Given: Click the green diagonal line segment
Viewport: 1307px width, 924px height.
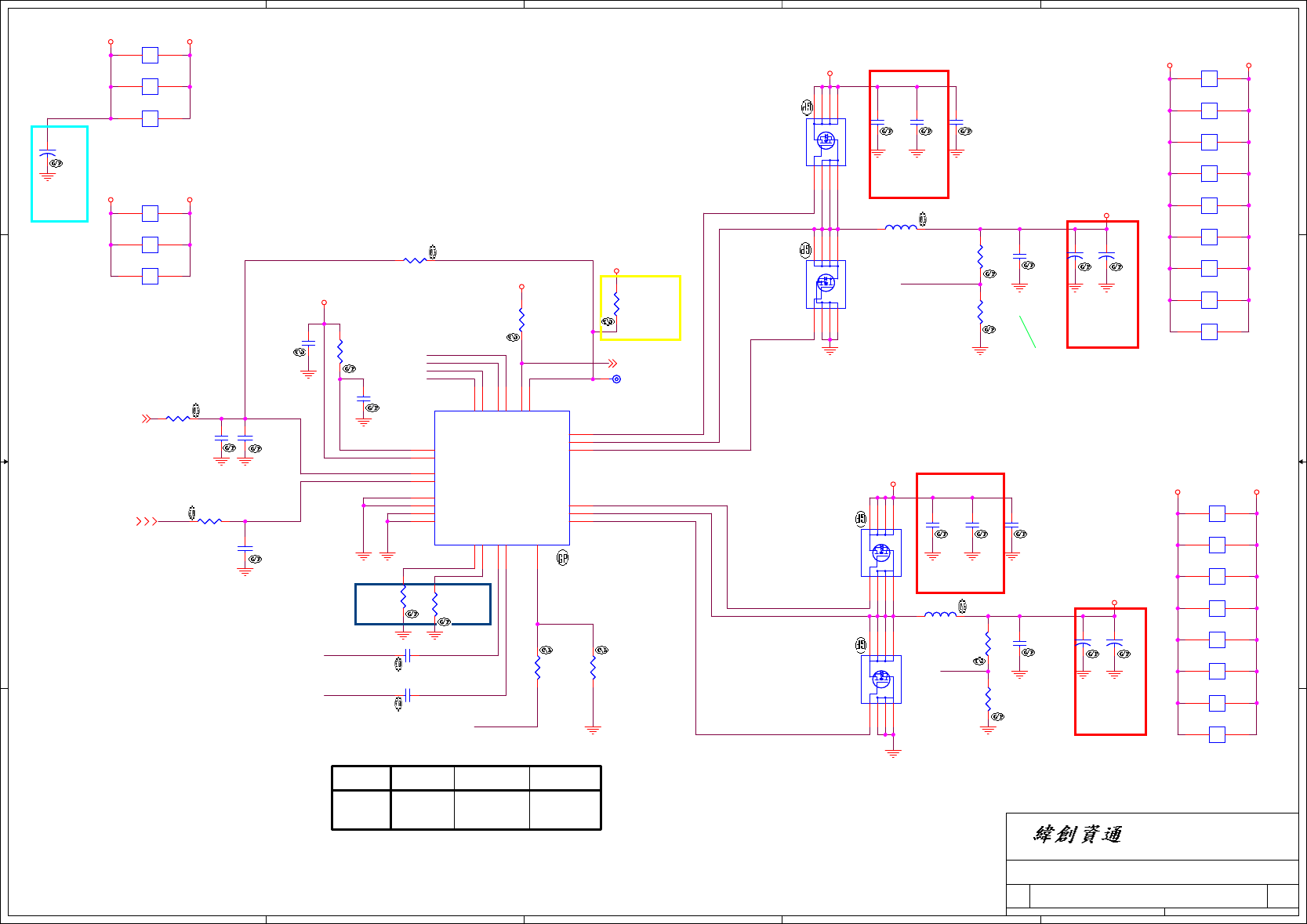Looking at the screenshot, I should 1027,332.
